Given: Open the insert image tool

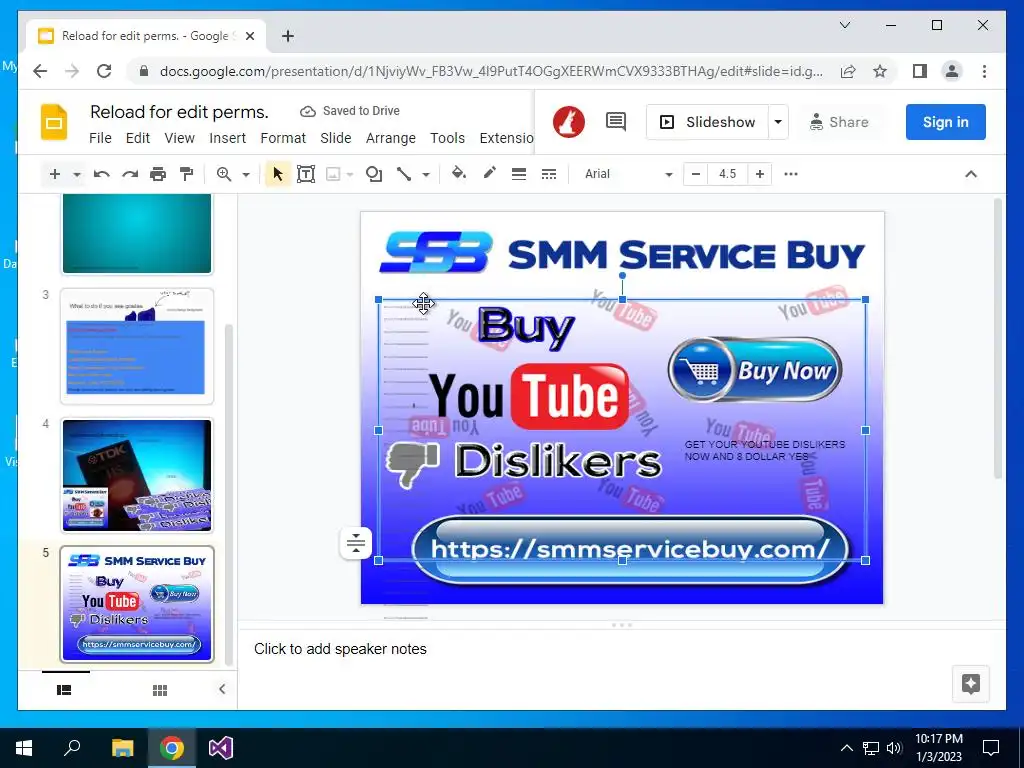Looking at the screenshot, I should 333,174.
